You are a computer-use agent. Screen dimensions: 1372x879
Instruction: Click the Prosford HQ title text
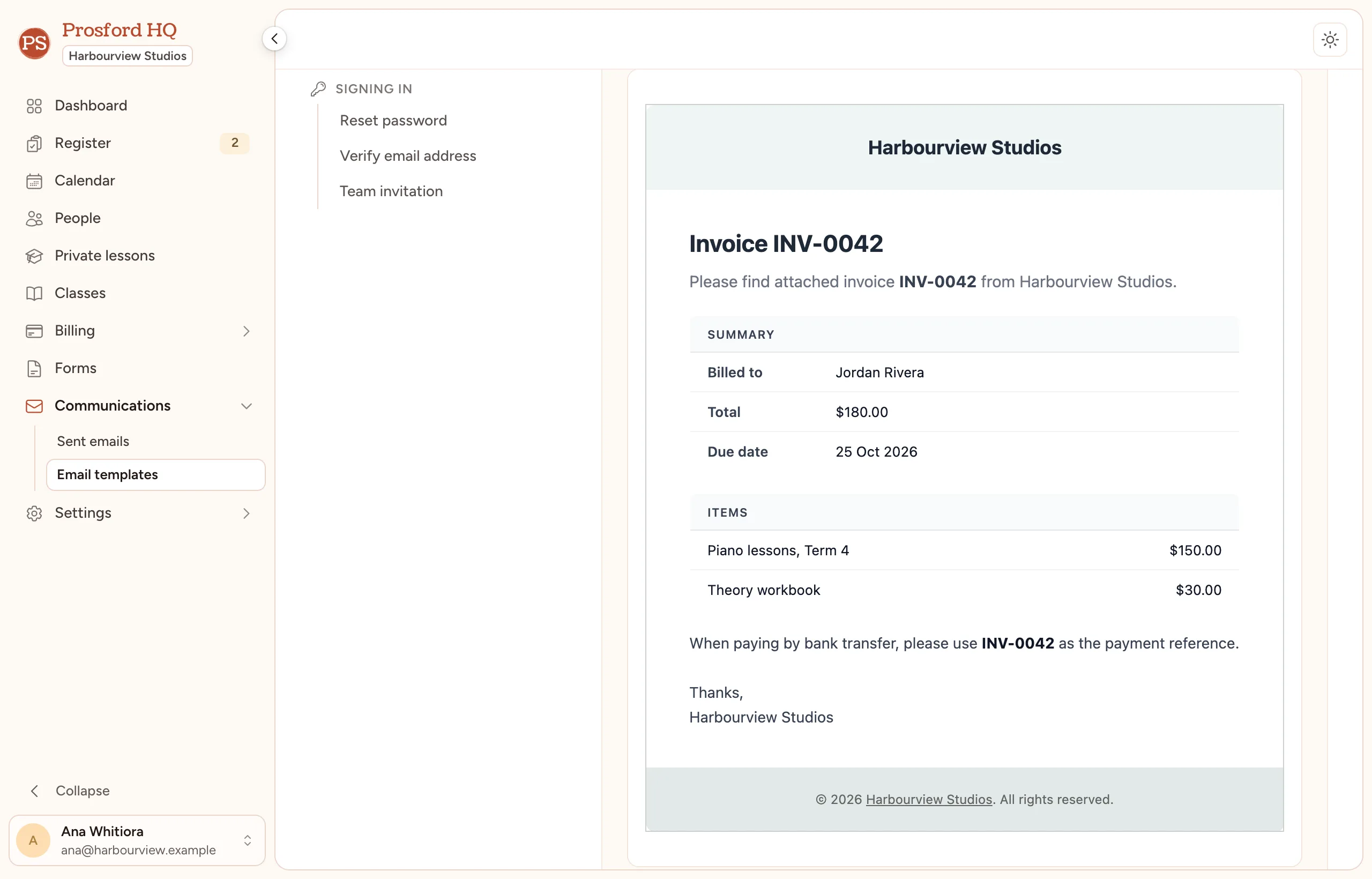(x=120, y=29)
